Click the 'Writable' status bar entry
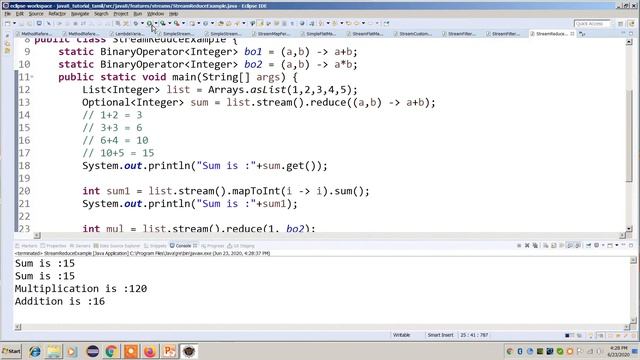The height and width of the screenshot is (360, 640). point(401,335)
